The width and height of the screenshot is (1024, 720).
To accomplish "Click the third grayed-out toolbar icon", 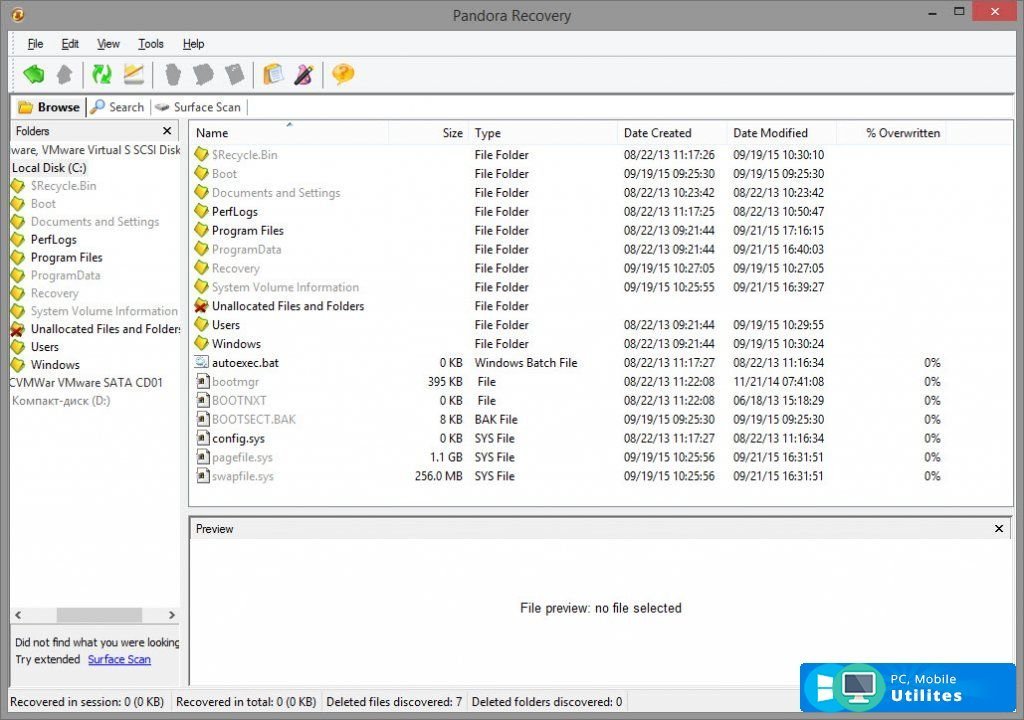I will click(x=234, y=74).
